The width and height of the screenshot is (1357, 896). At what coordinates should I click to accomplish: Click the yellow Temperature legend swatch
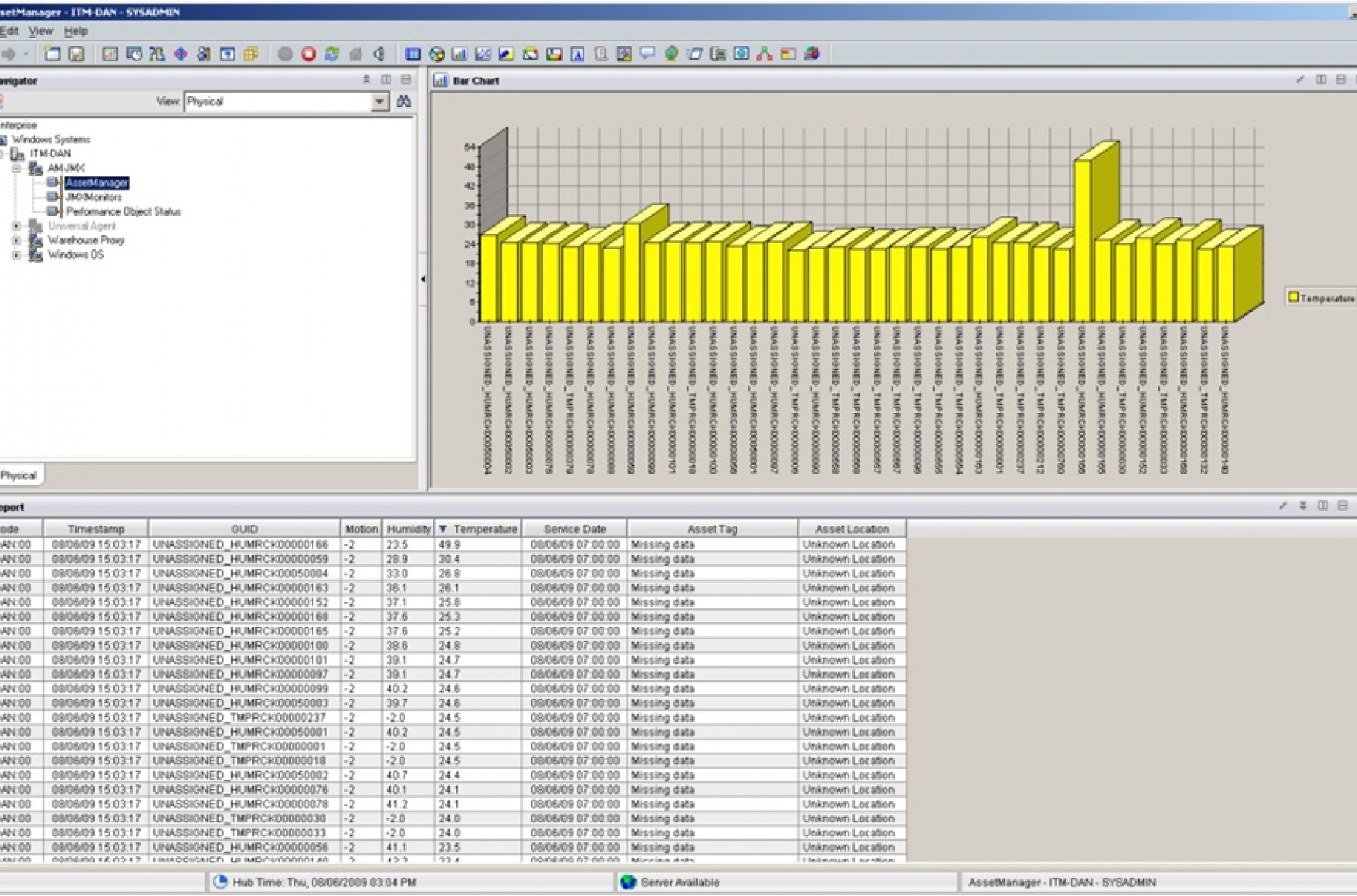pos(1293,296)
